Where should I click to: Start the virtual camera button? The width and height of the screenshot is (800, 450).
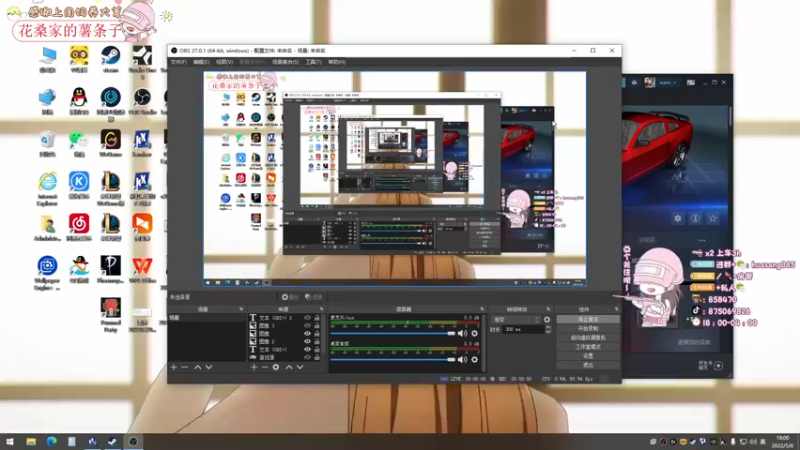pos(588,338)
